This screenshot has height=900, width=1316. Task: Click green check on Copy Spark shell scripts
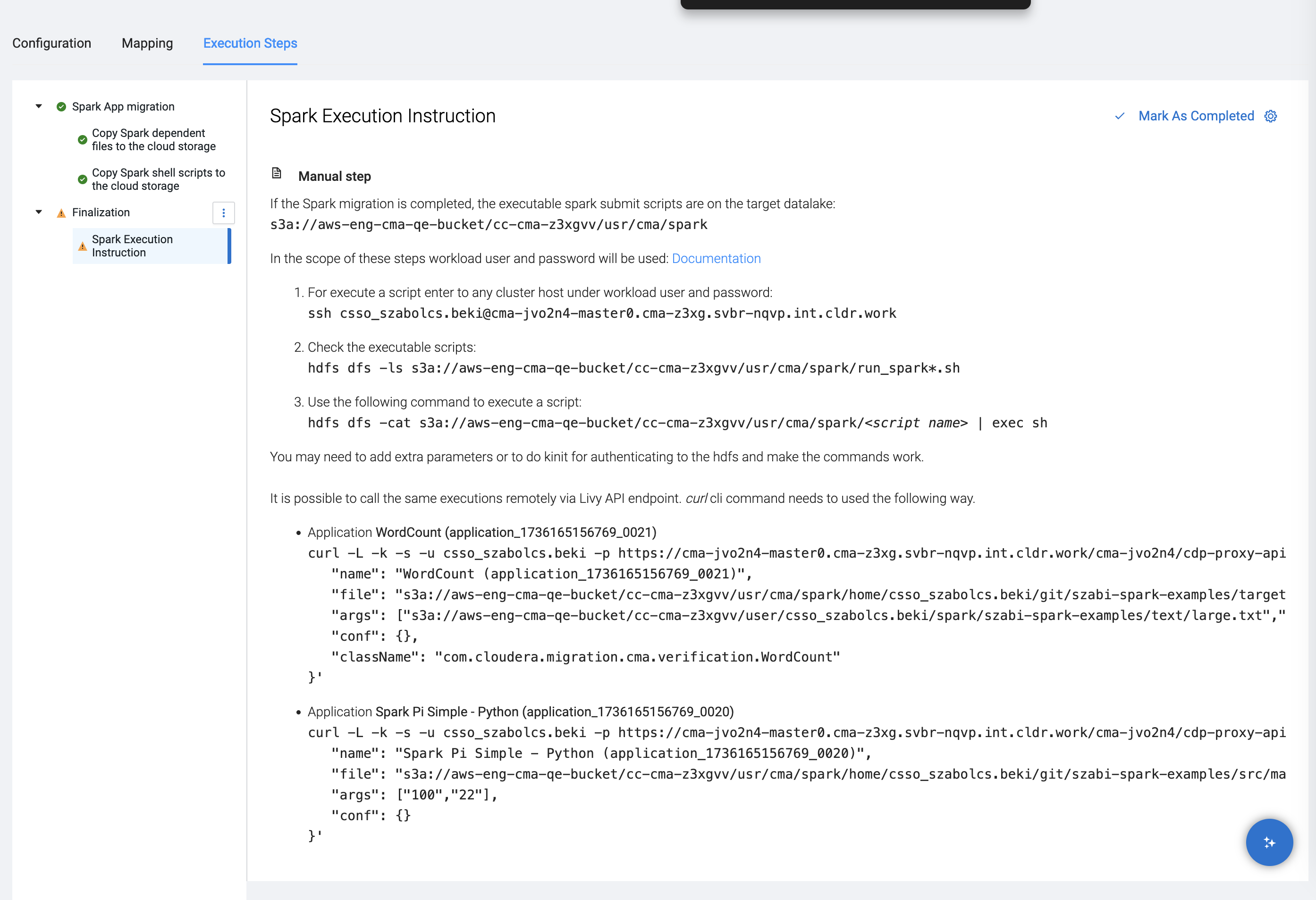coord(83,179)
